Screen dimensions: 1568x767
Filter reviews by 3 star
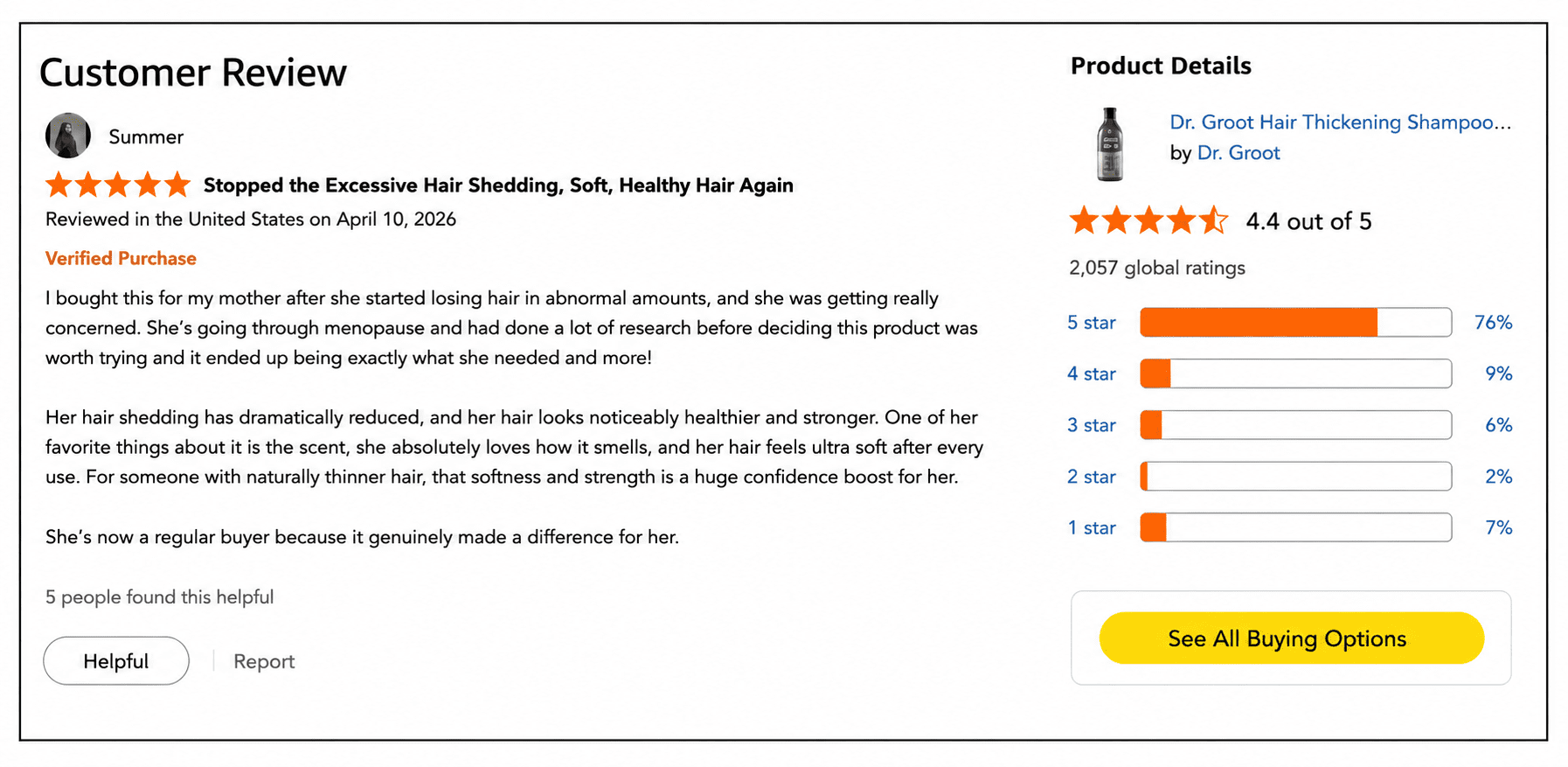(1092, 425)
